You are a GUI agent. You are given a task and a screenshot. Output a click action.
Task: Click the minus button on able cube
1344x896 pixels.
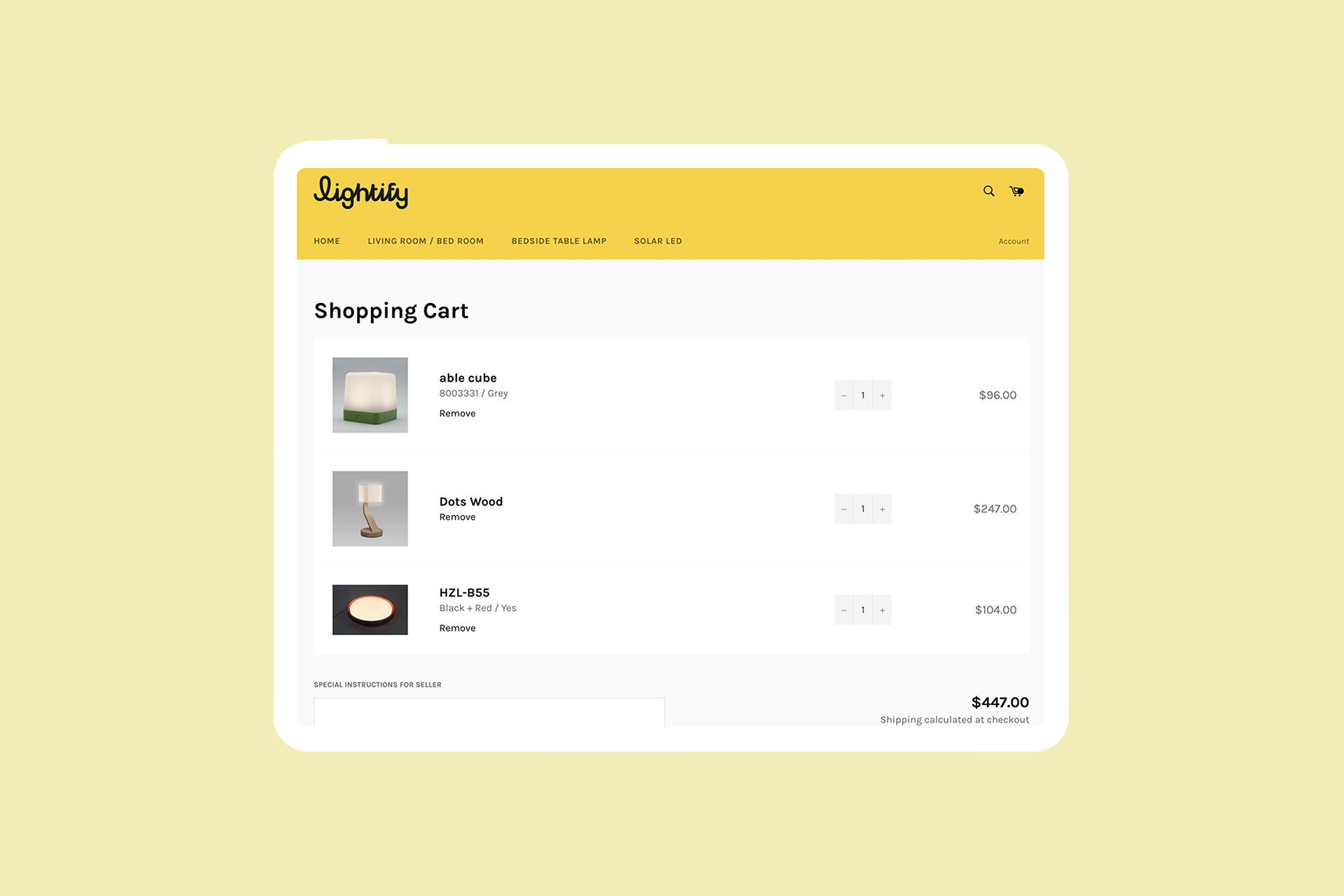click(844, 395)
